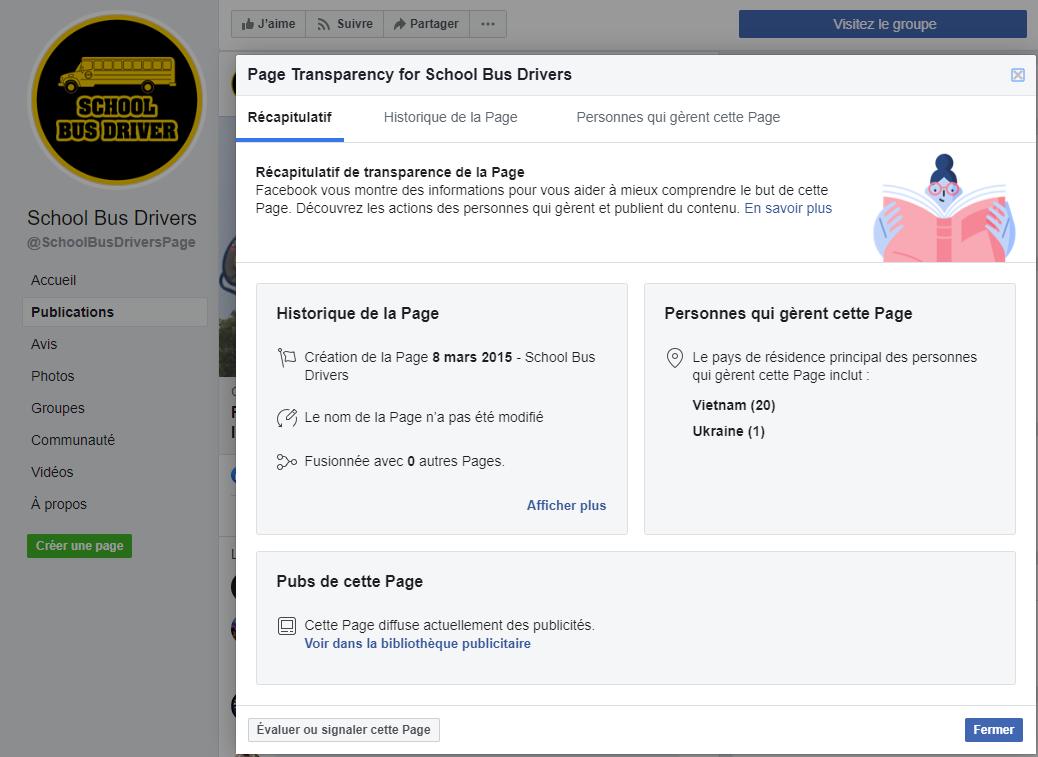Click the J'aime thumbs-up button
The image size is (1038, 757).
pos(268,24)
